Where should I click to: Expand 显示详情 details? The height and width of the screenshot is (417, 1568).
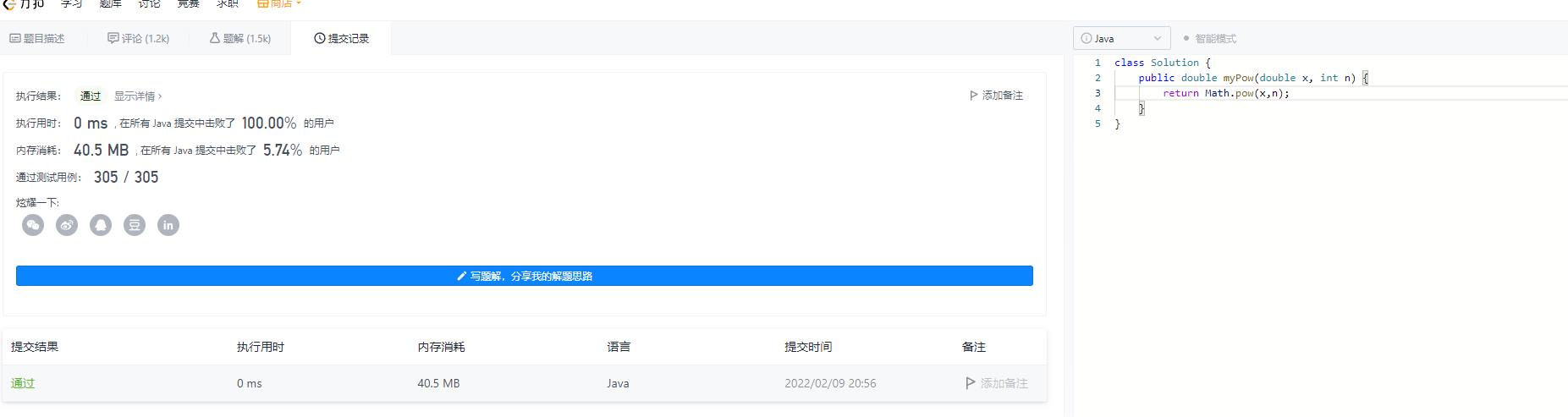(x=138, y=96)
